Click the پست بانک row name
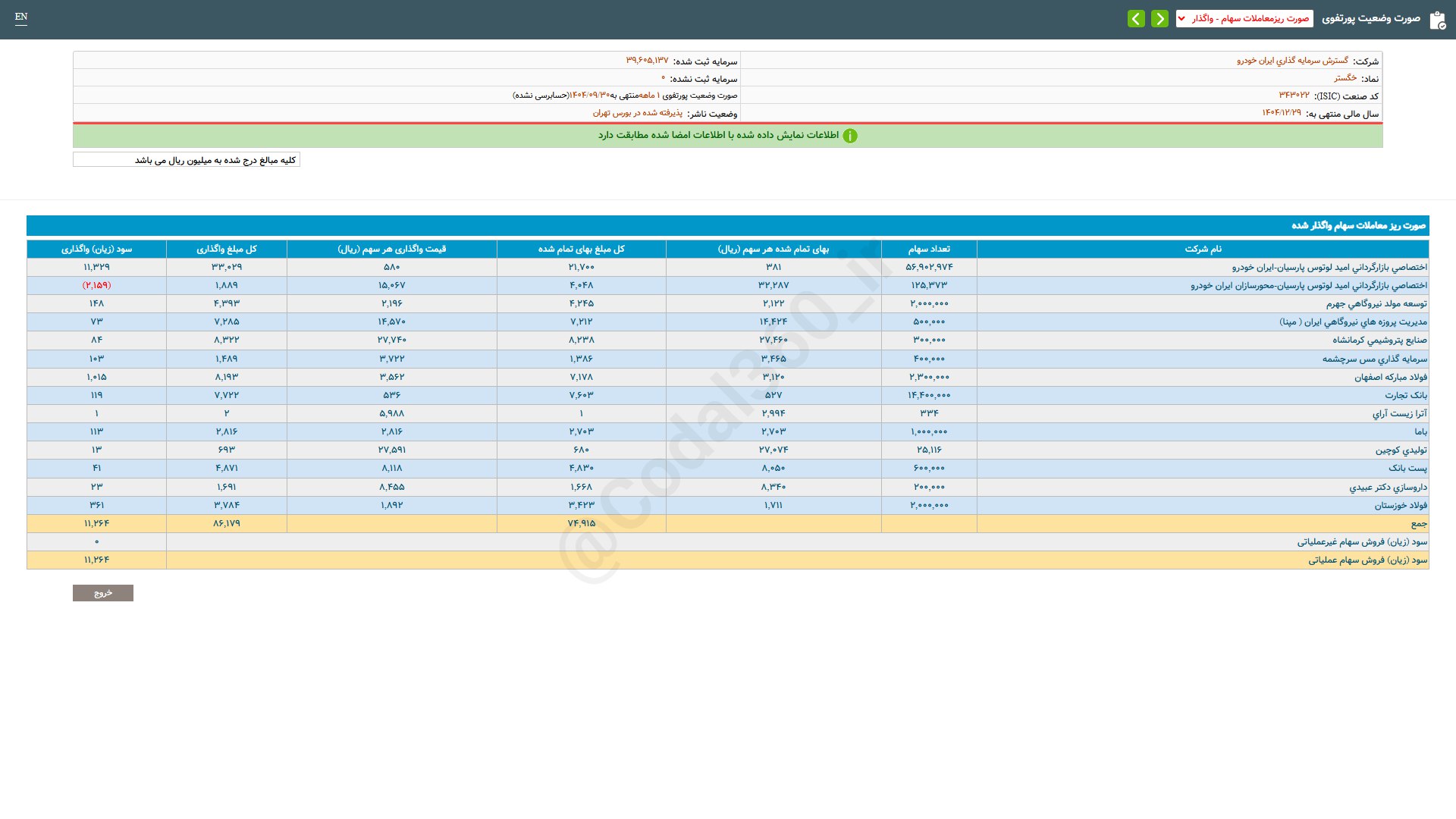 click(x=1407, y=468)
